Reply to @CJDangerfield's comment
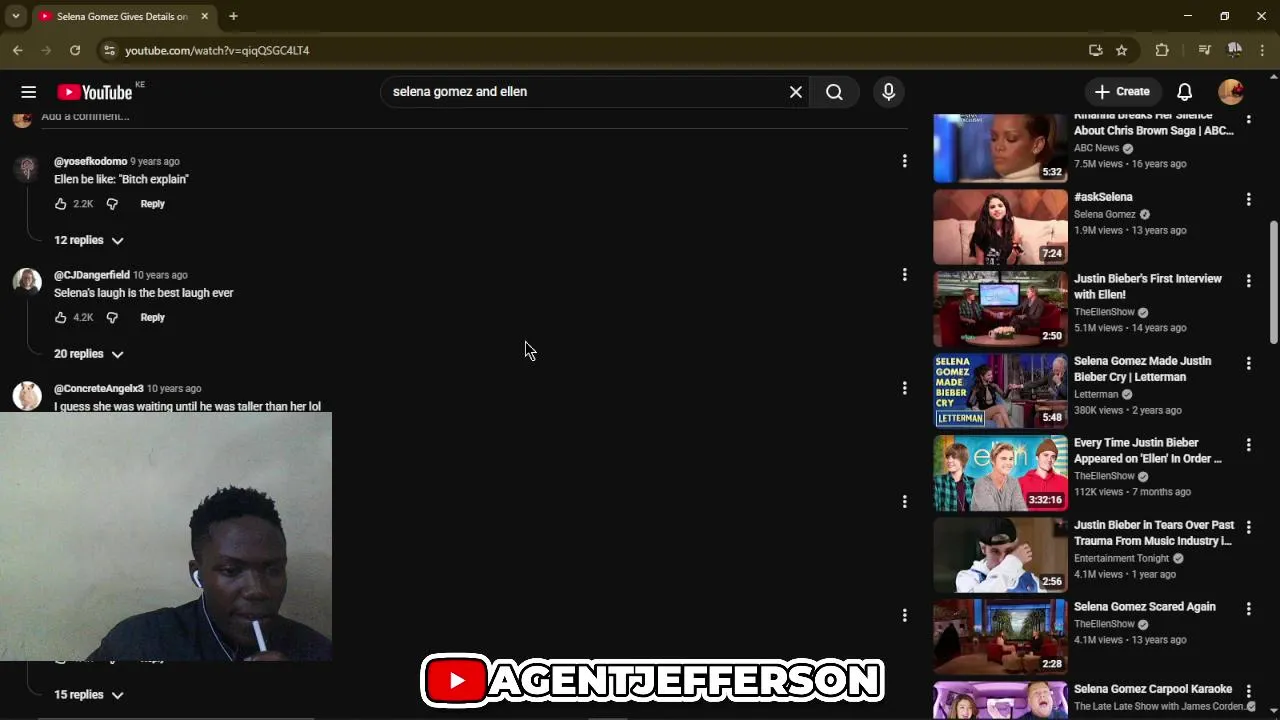This screenshot has height=720, width=1280. (x=152, y=318)
